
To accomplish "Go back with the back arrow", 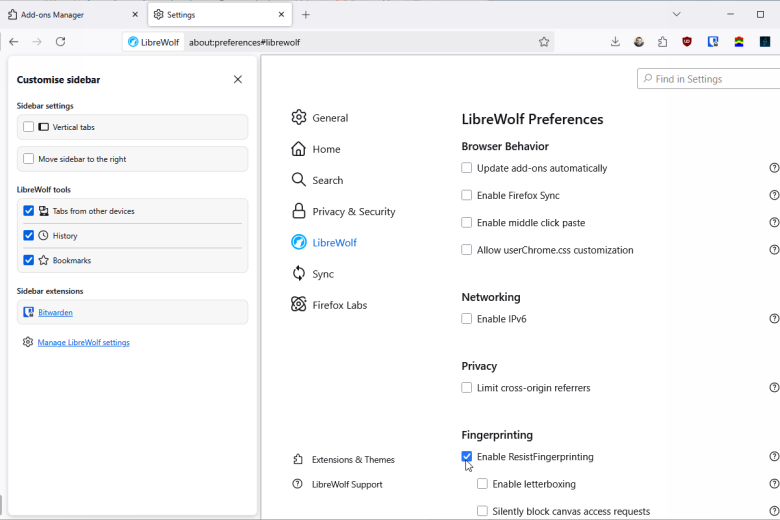I will coord(14,42).
